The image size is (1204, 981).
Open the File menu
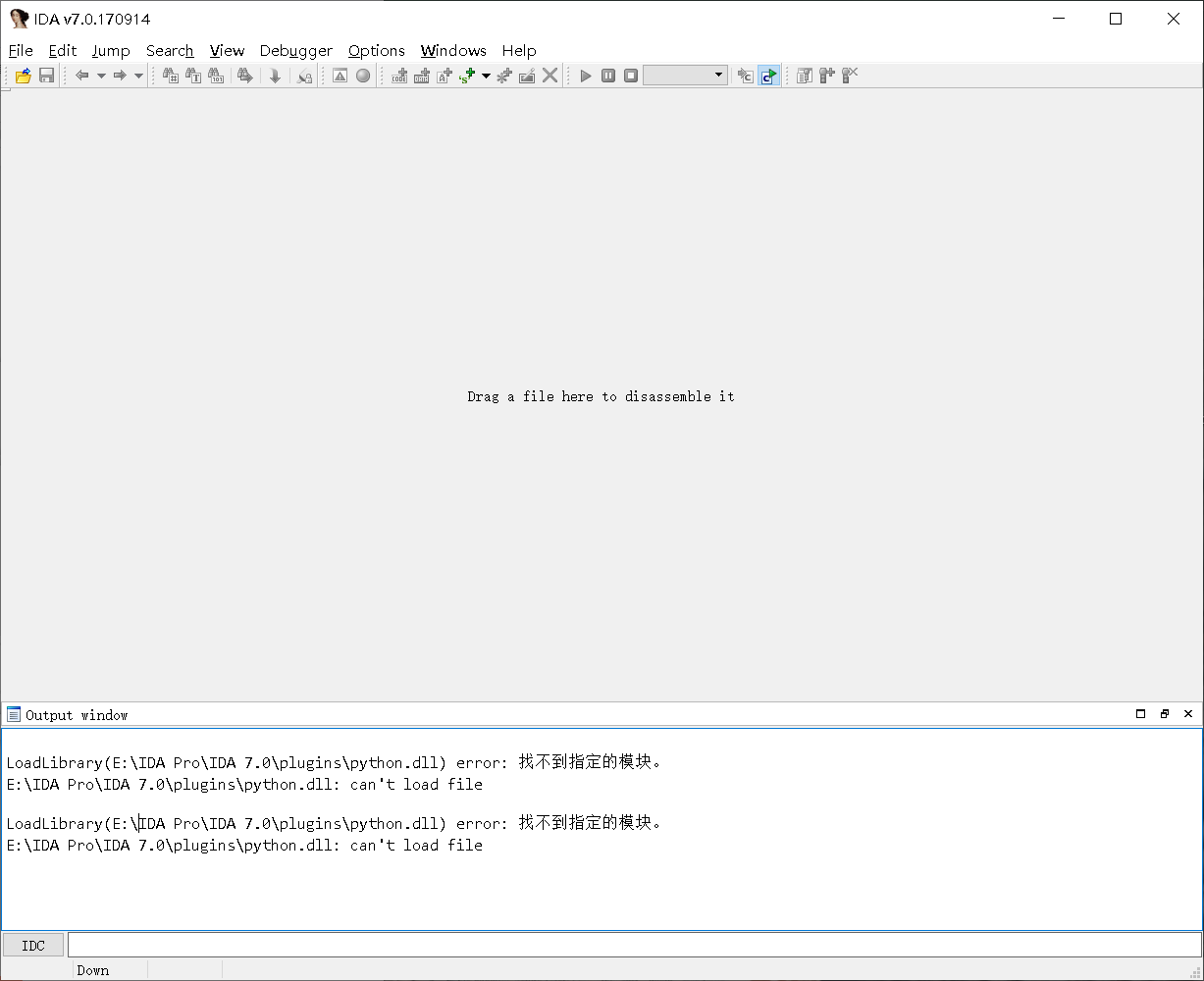(21, 51)
